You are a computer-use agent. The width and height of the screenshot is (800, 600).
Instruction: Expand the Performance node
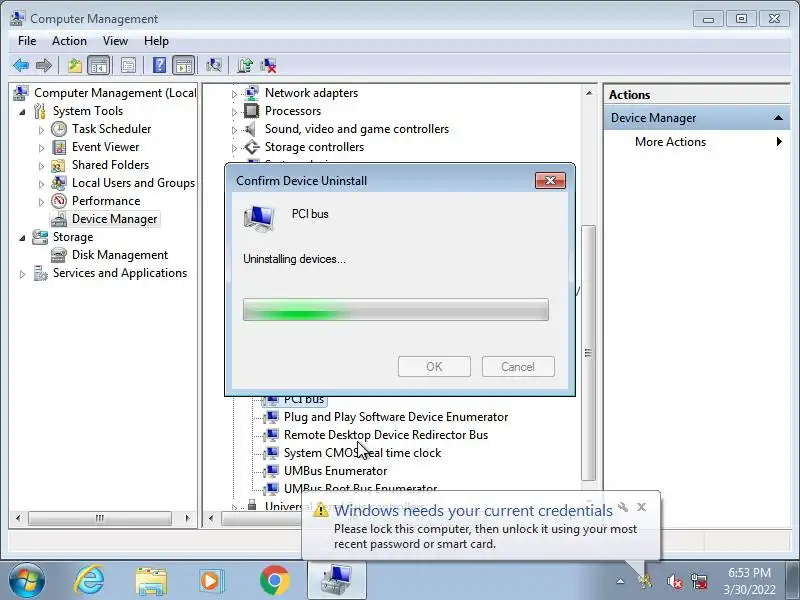tap(41, 202)
